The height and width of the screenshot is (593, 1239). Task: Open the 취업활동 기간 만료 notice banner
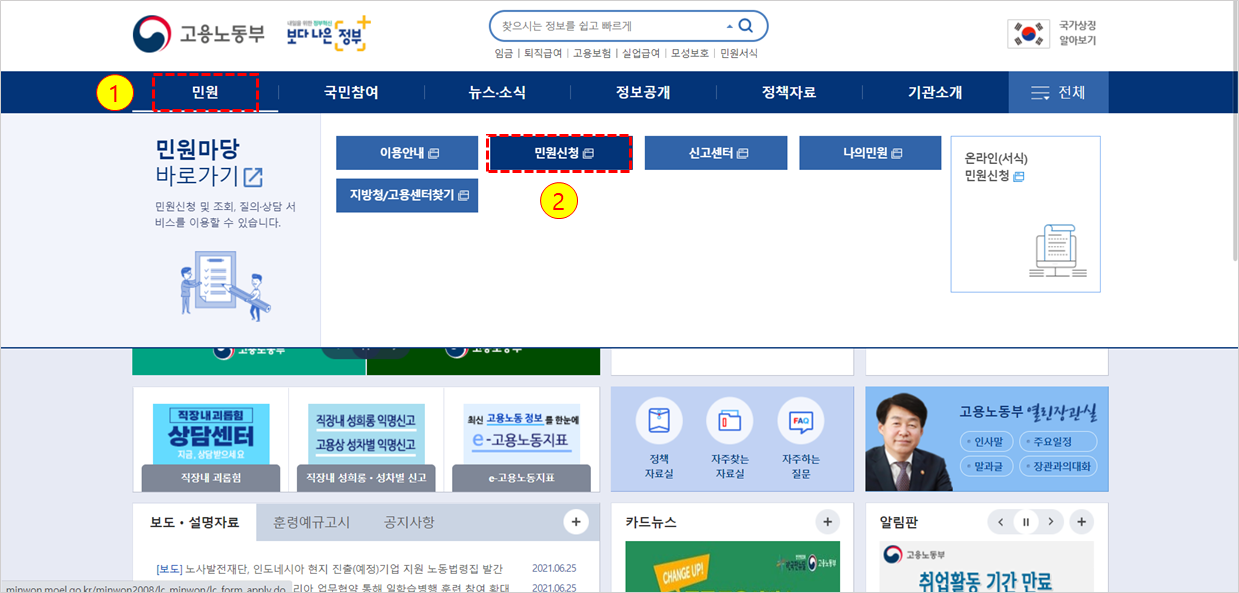[x=987, y=567]
